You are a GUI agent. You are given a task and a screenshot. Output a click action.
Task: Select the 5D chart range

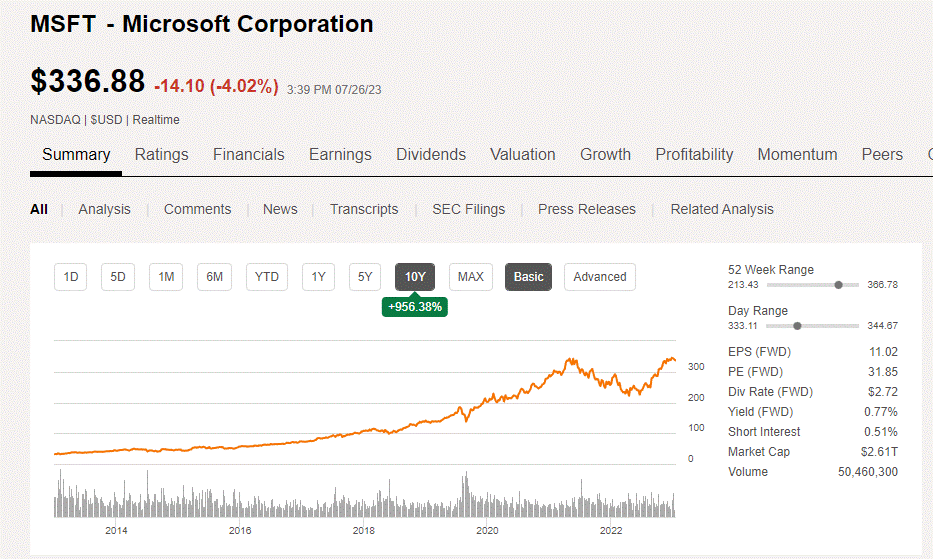(x=118, y=277)
